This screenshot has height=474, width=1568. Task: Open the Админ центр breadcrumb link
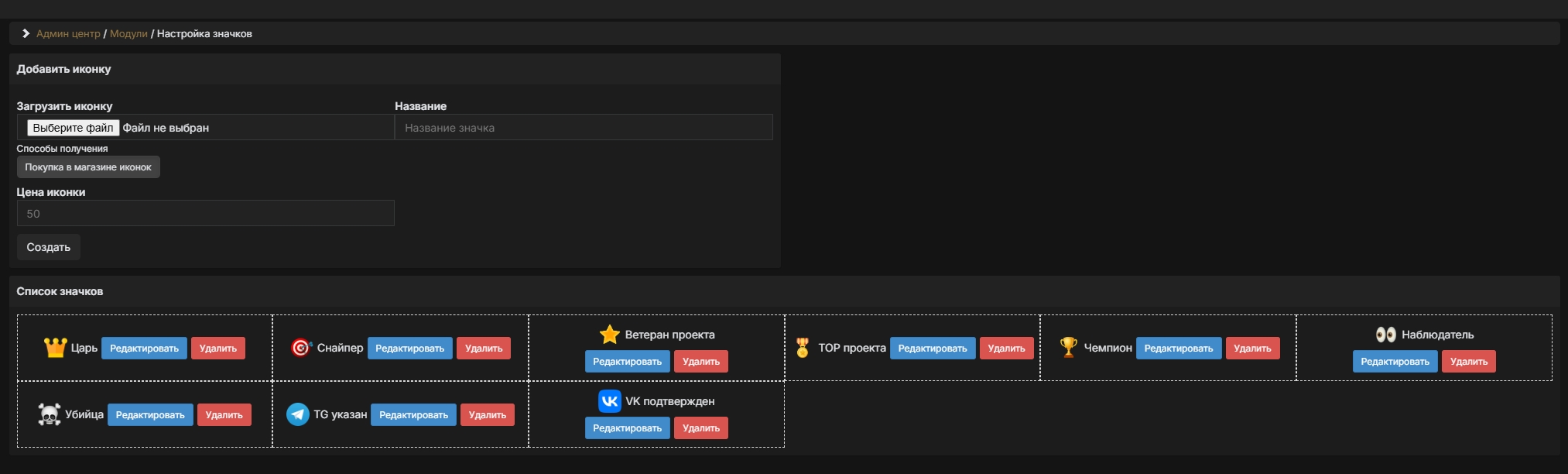coord(68,34)
